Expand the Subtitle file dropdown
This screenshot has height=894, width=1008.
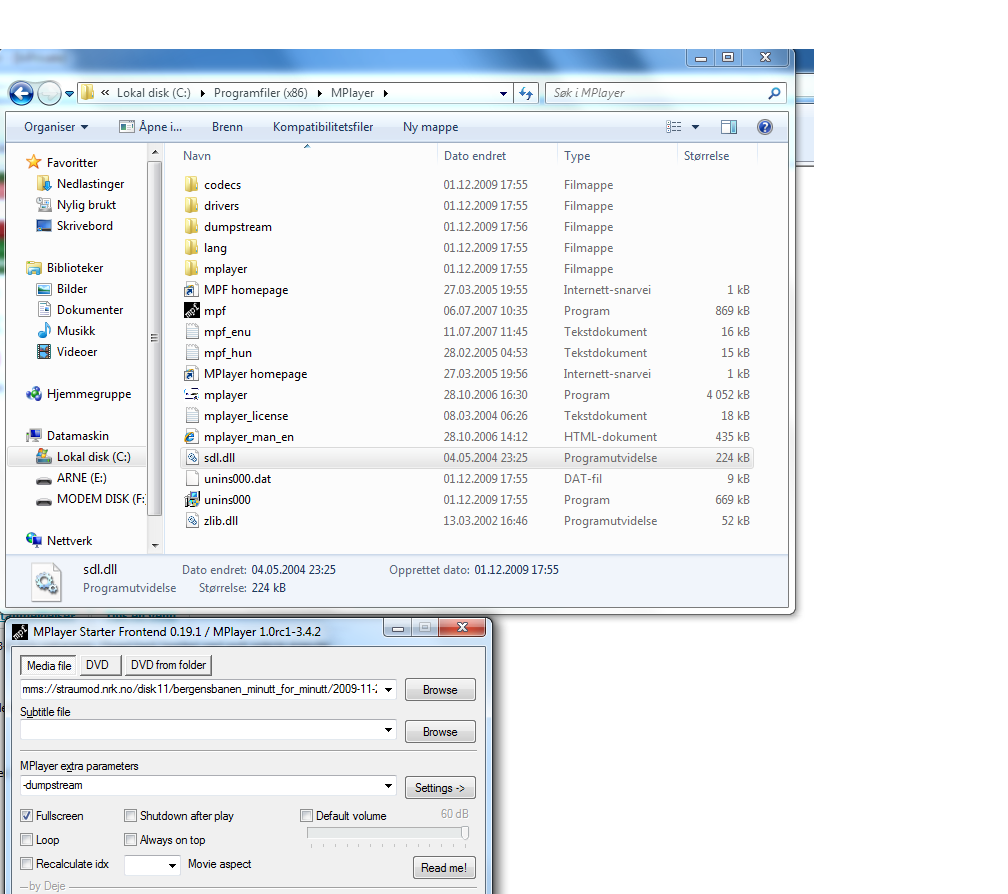pyautogui.click(x=388, y=730)
